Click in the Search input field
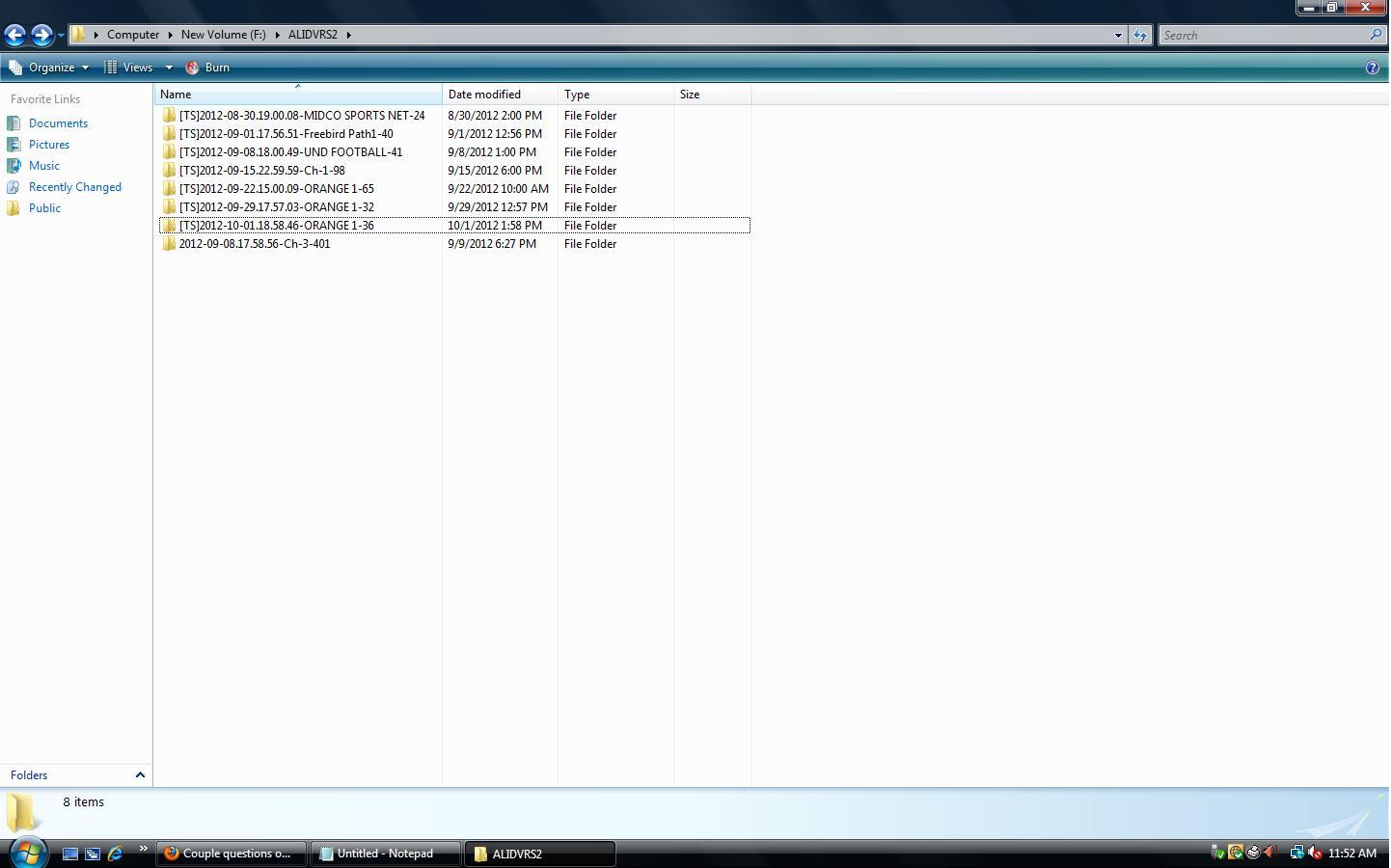The height and width of the screenshot is (868, 1391). 1264,35
